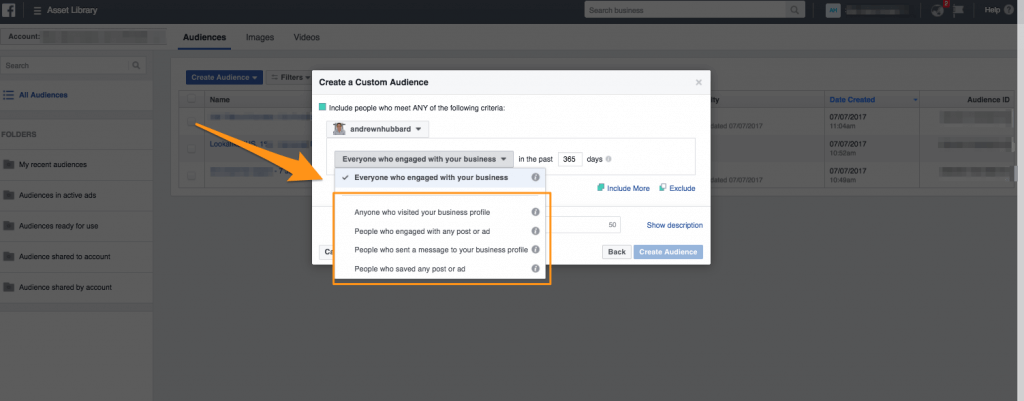Select People who saved any post or ad
The image size is (1024, 401).
440,268
